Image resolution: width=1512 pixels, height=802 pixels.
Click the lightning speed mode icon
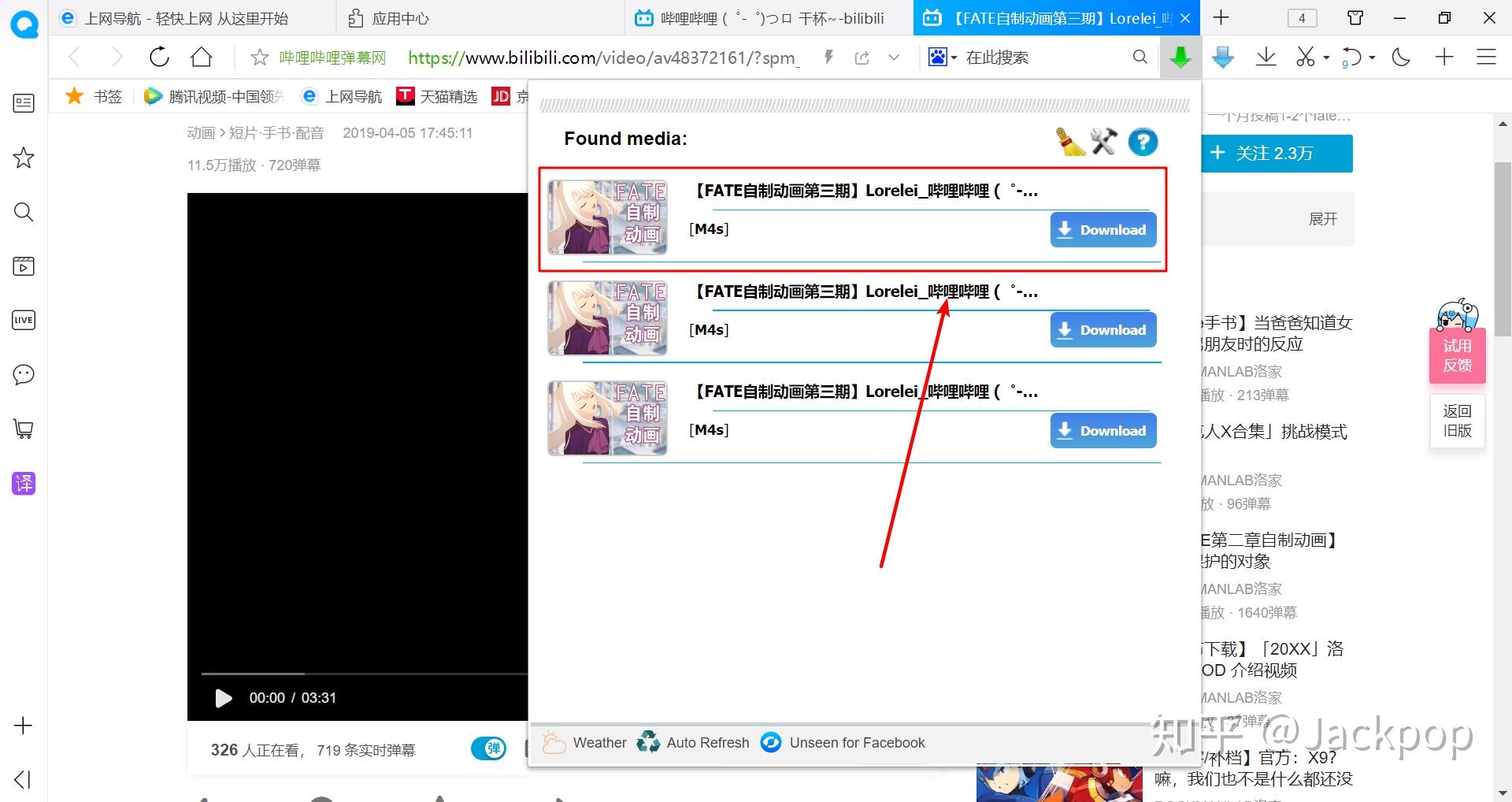click(x=828, y=57)
